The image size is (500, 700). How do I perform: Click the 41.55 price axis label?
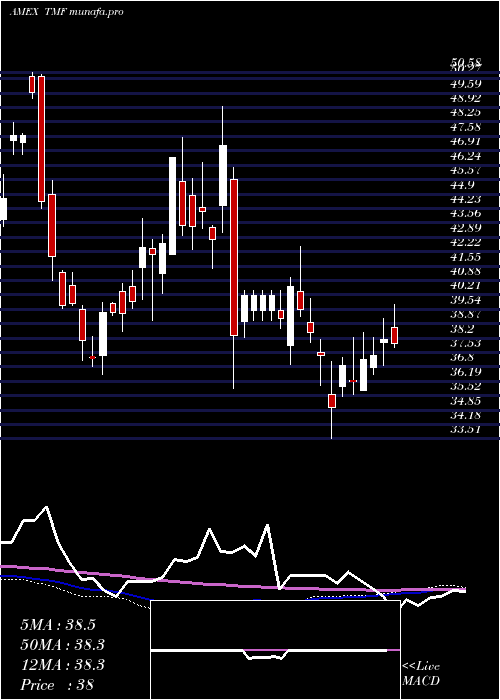click(x=465, y=257)
